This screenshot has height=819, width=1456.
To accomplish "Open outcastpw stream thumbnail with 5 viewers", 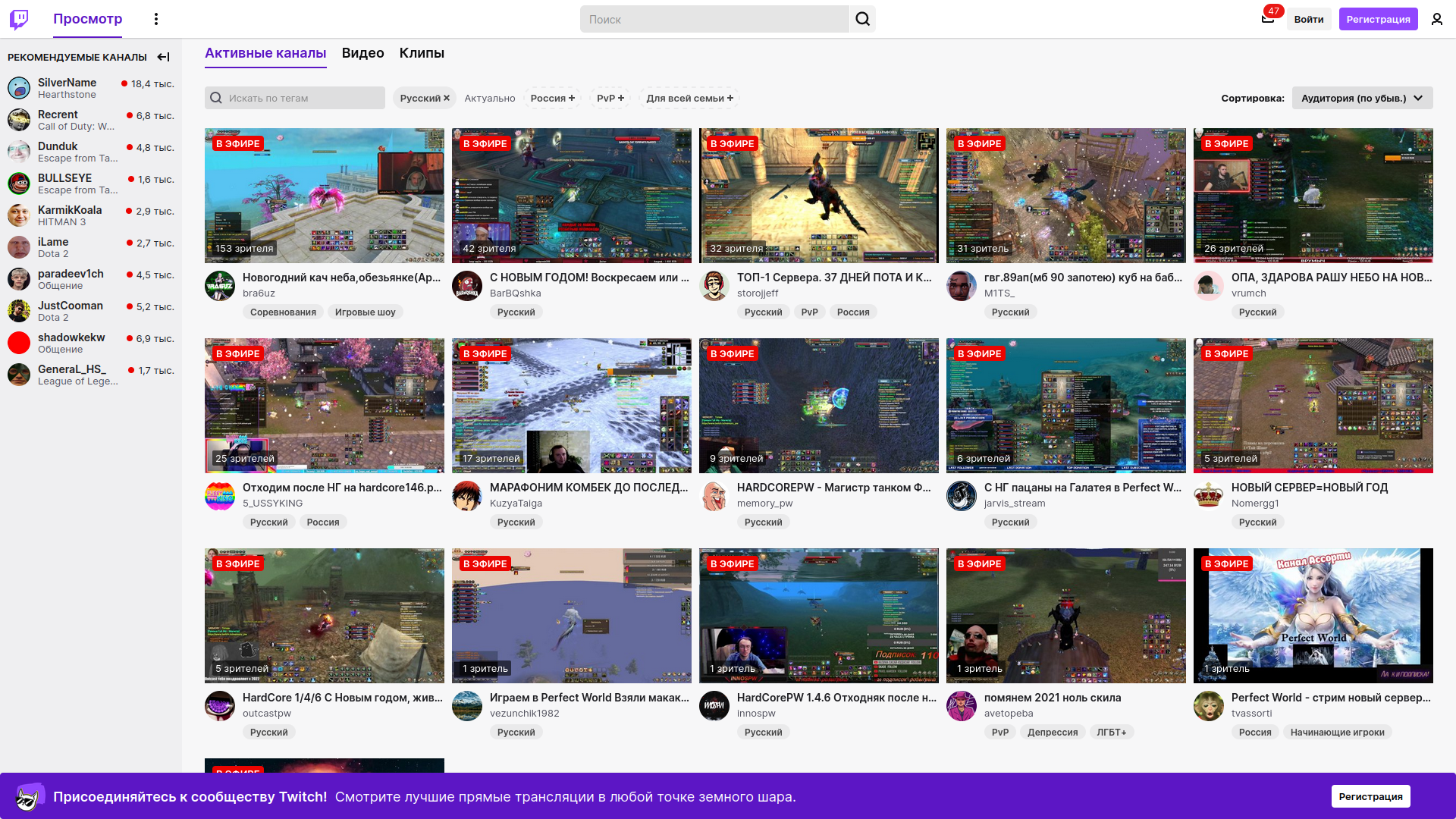I will coord(325,616).
